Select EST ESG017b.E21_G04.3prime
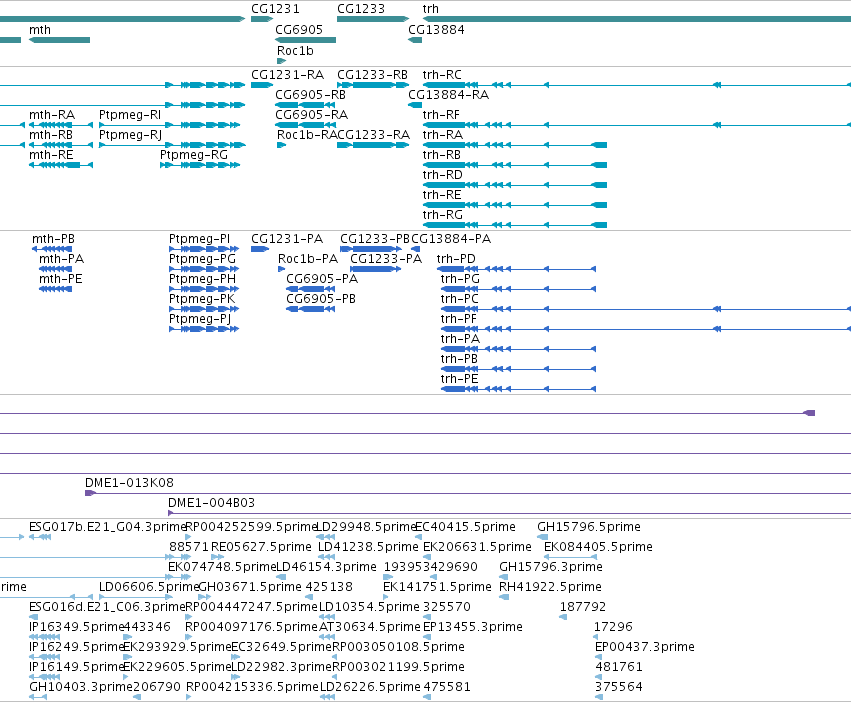851x702 pixels. coord(40,537)
